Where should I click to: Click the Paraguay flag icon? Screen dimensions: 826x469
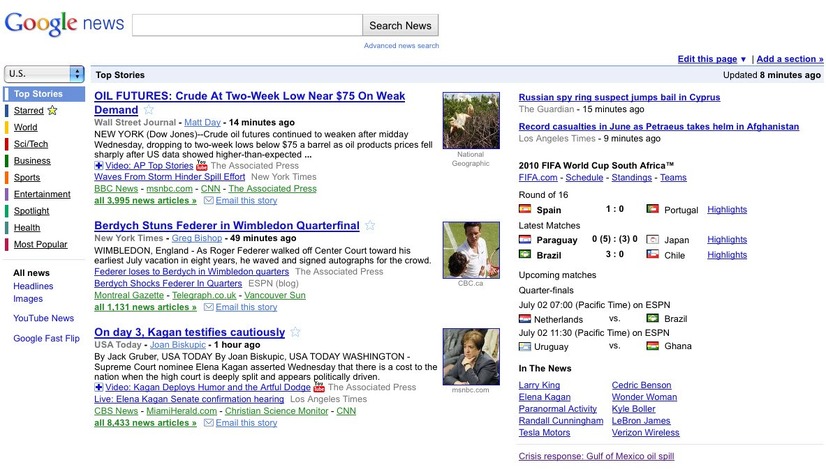[525, 240]
